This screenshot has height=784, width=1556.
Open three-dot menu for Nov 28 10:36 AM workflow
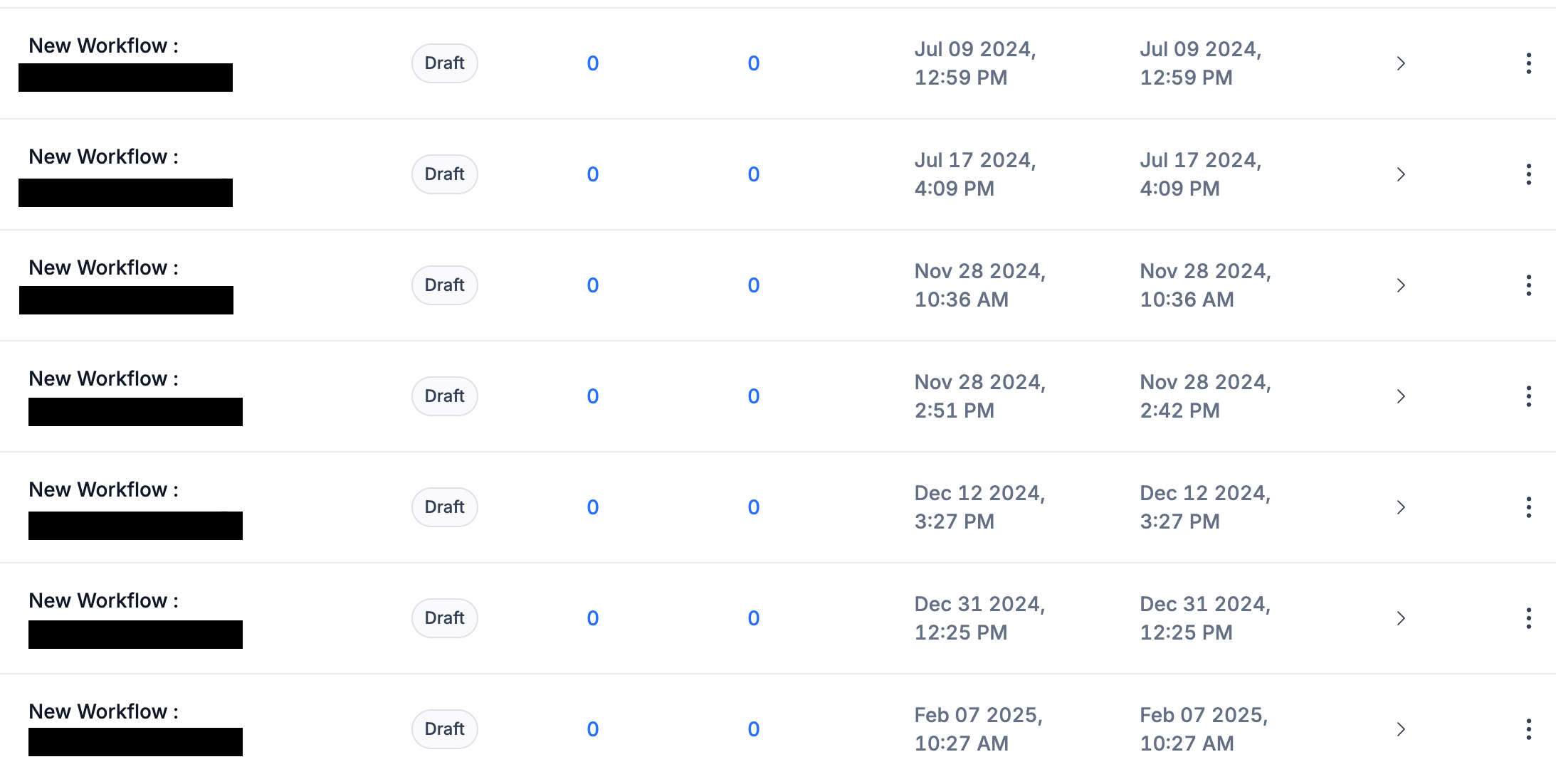click(x=1528, y=285)
